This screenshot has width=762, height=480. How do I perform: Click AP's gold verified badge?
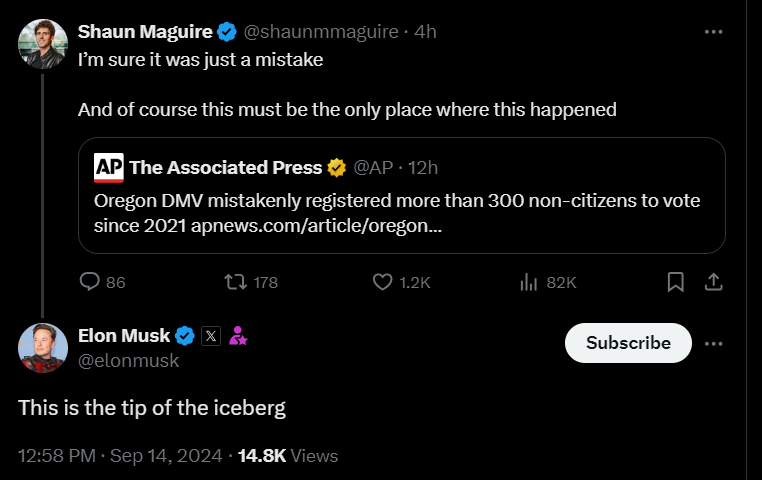[338, 167]
